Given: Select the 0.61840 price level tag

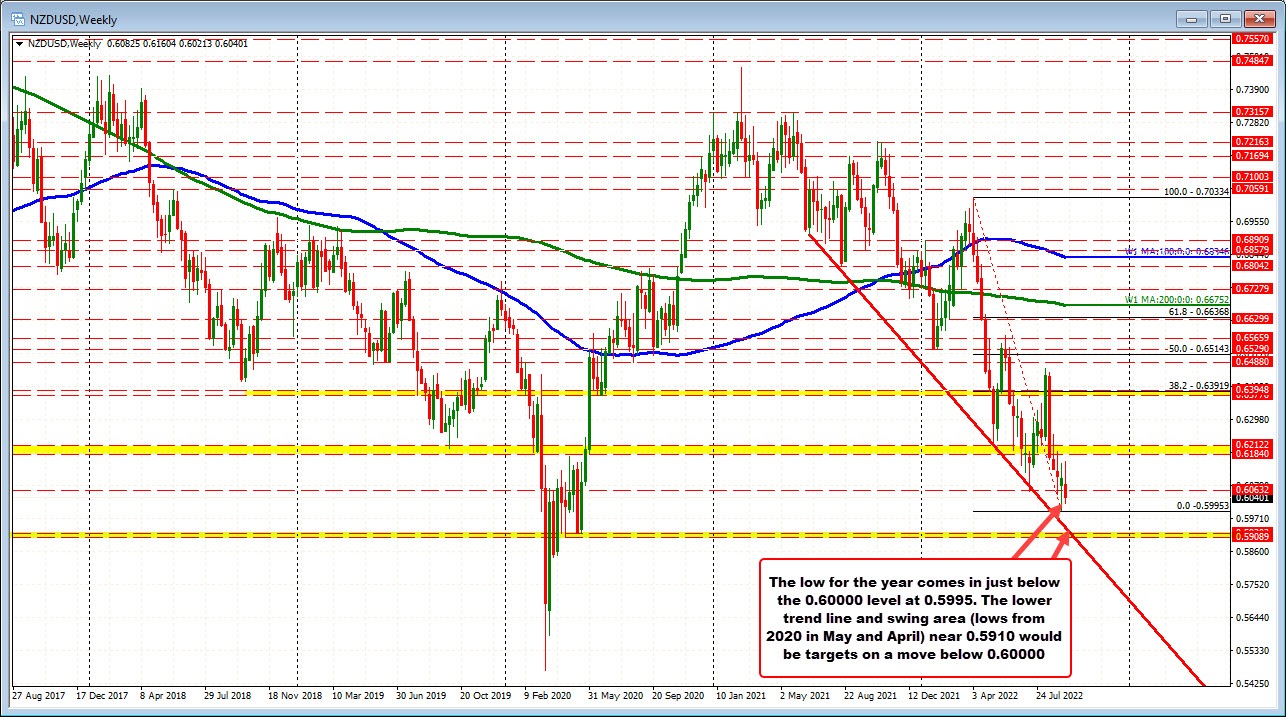Looking at the screenshot, I should (x=1252, y=453).
